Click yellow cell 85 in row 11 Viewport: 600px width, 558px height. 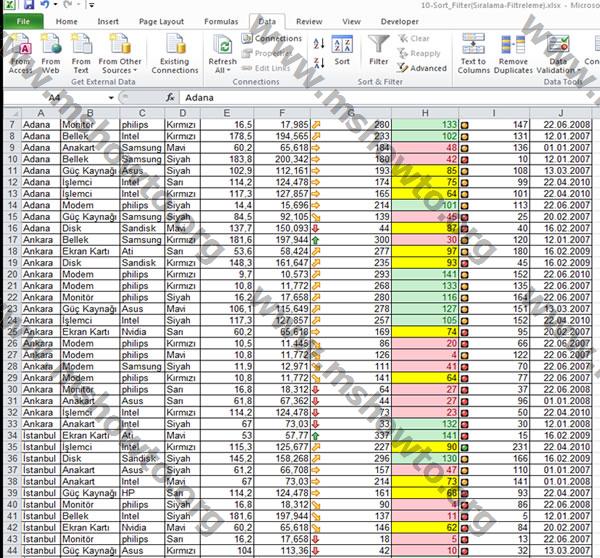coord(425,171)
